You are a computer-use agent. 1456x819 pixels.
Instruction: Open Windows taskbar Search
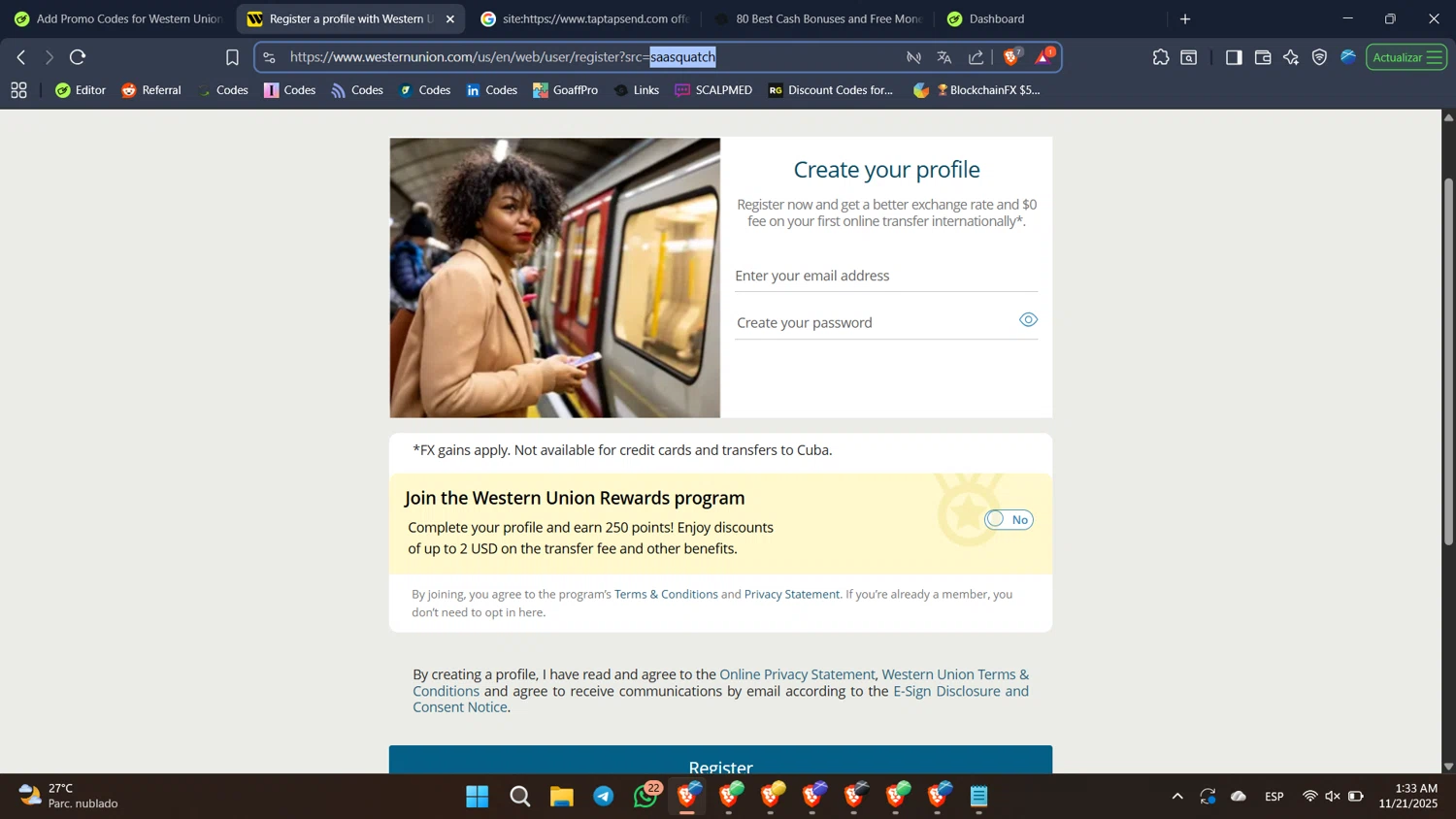click(x=520, y=797)
